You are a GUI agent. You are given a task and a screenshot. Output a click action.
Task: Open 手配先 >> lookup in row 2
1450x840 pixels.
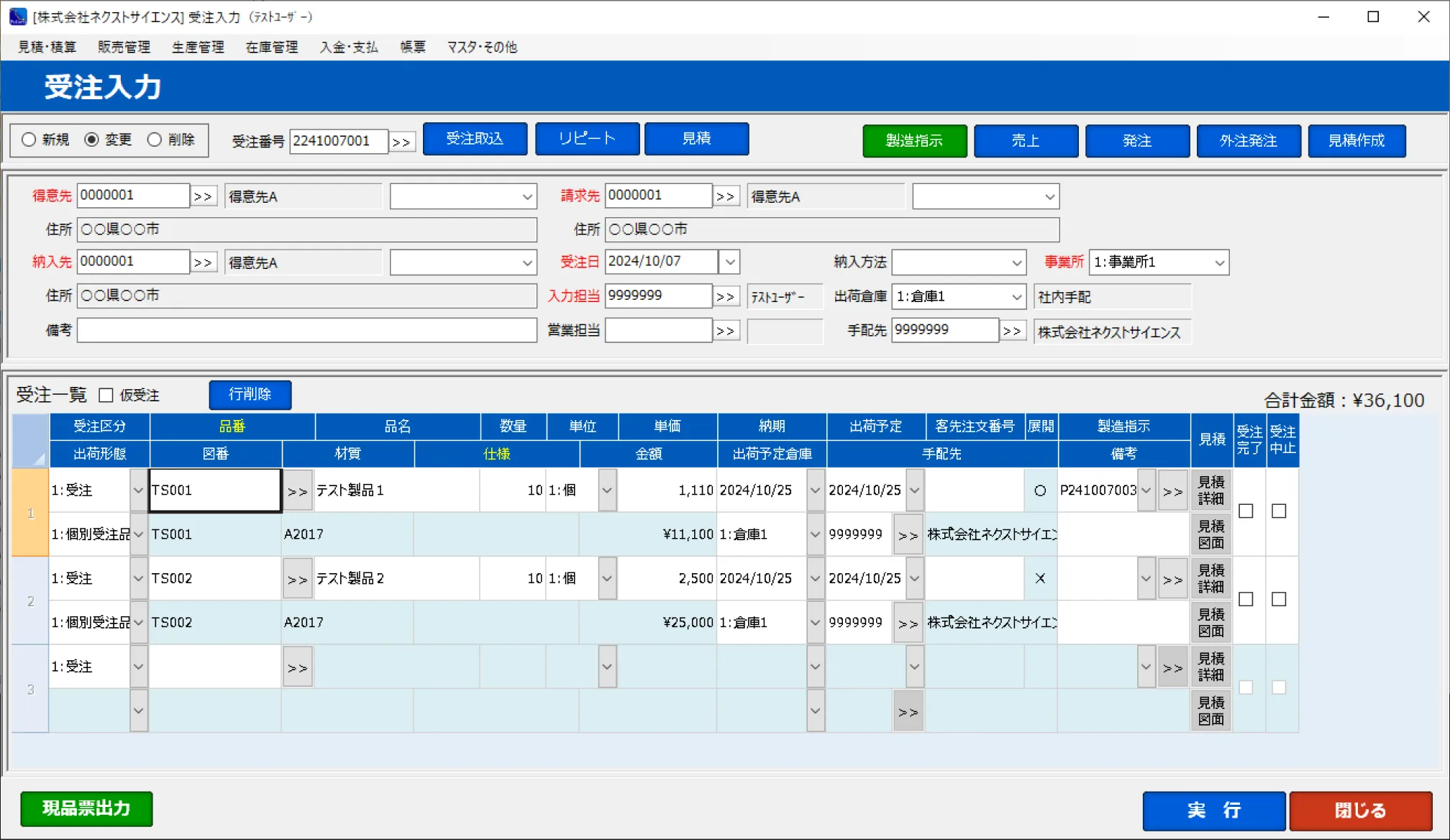click(908, 623)
